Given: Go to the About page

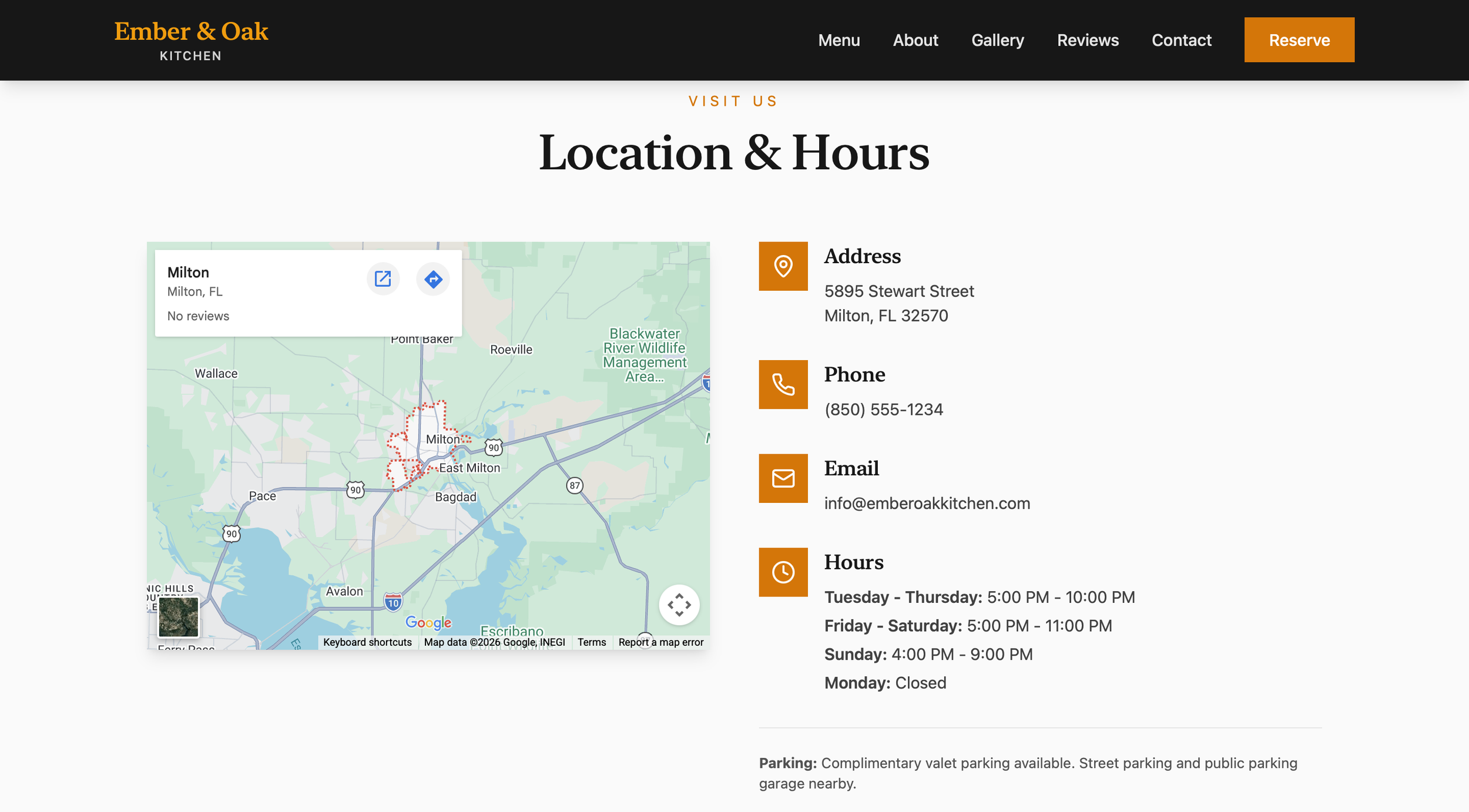Looking at the screenshot, I should 915,40.
